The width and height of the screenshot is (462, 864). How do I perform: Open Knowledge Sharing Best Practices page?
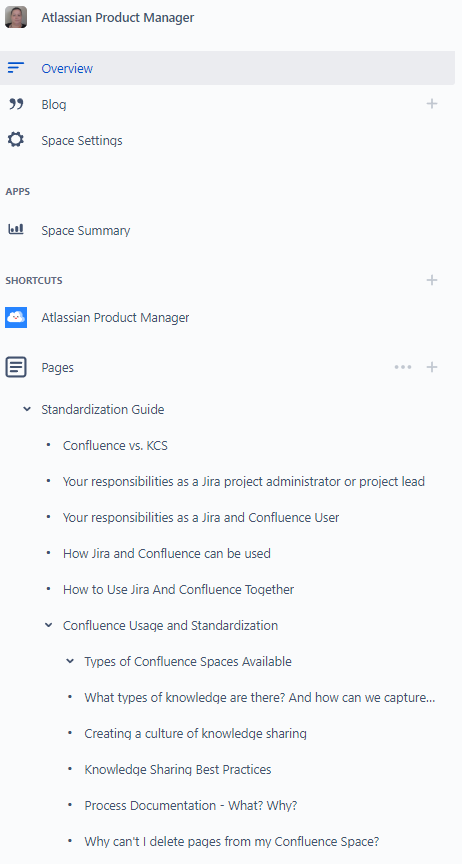point(178,769)
